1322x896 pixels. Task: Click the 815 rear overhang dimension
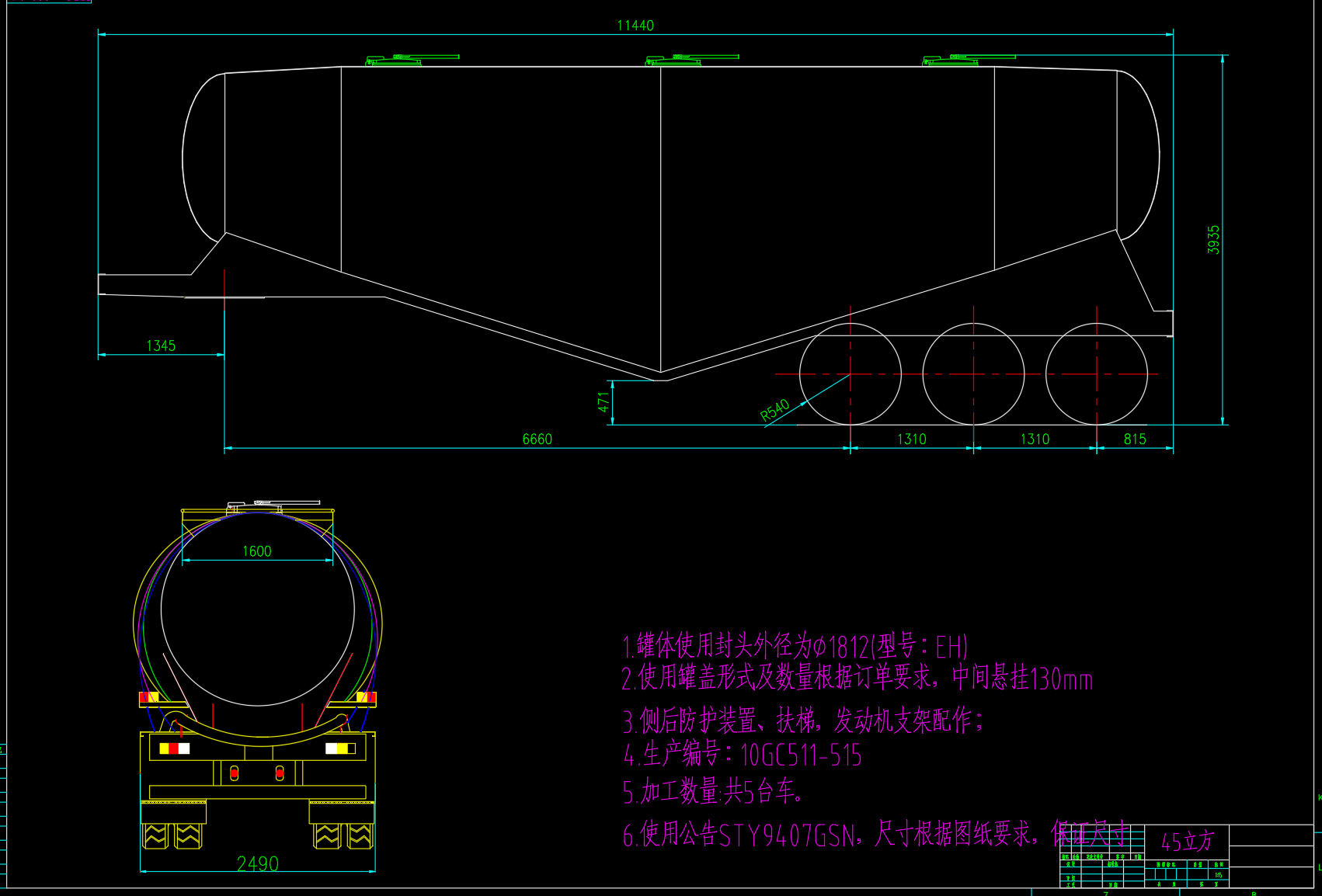click(x=1135, y=439)
